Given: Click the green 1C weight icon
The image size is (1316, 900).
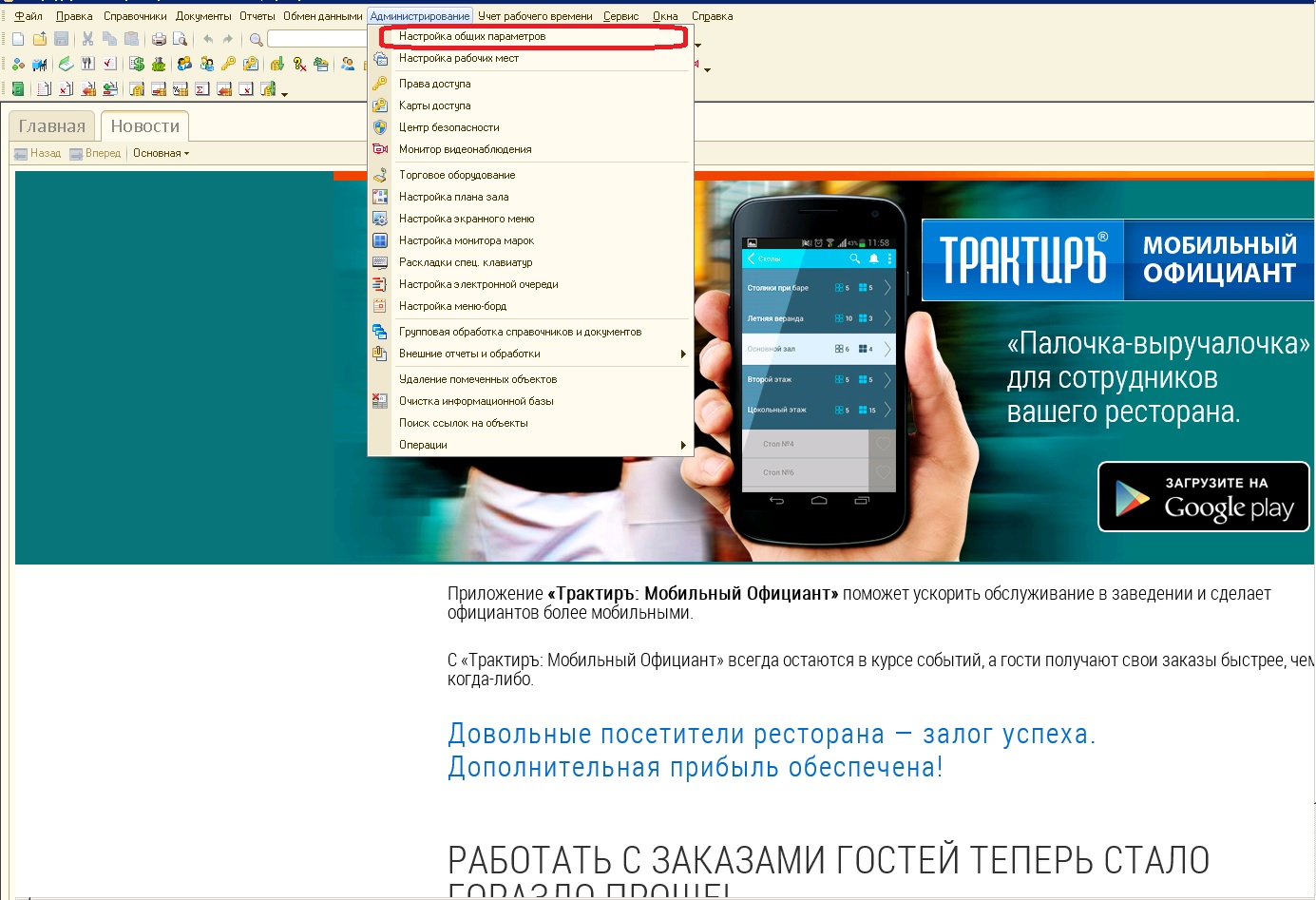Looking at the screenshot, I should tap(159, 64).
